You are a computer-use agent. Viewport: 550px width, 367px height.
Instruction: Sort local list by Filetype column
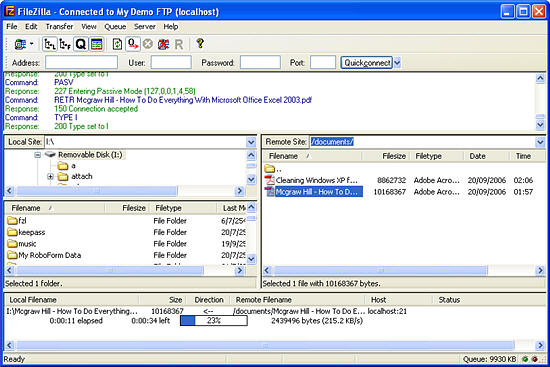tap(184, 208)
